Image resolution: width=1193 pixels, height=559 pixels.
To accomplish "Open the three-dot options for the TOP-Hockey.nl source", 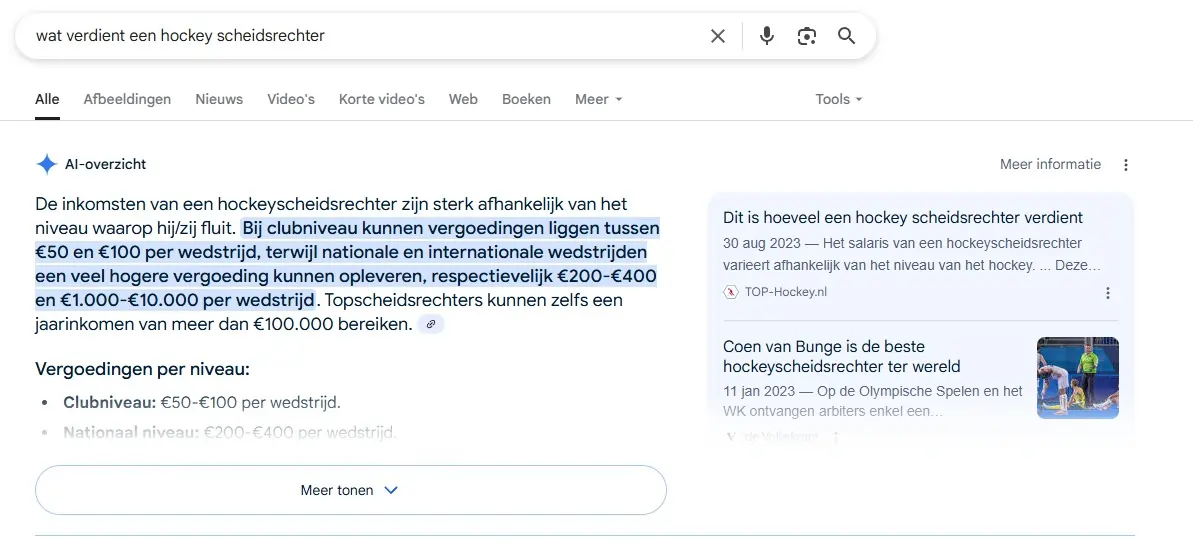I will coord(1107,293).
